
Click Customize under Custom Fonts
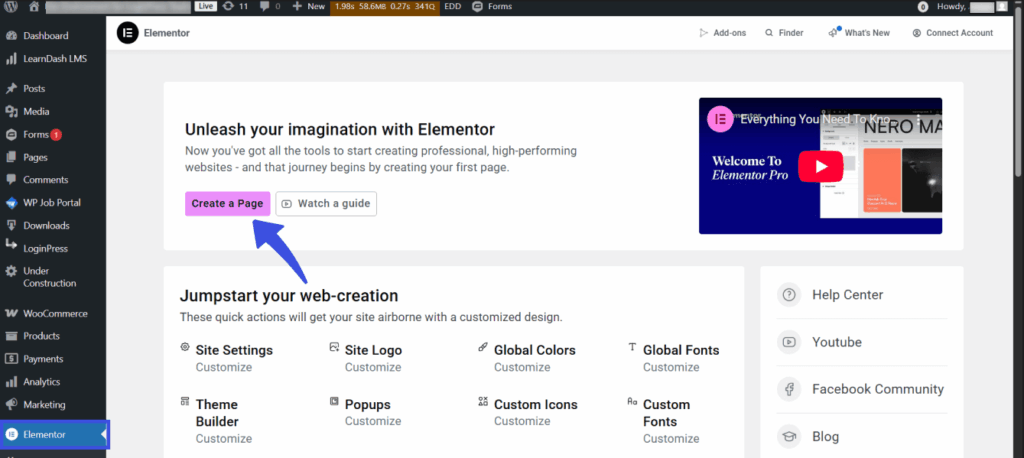(x=671, y=438)
